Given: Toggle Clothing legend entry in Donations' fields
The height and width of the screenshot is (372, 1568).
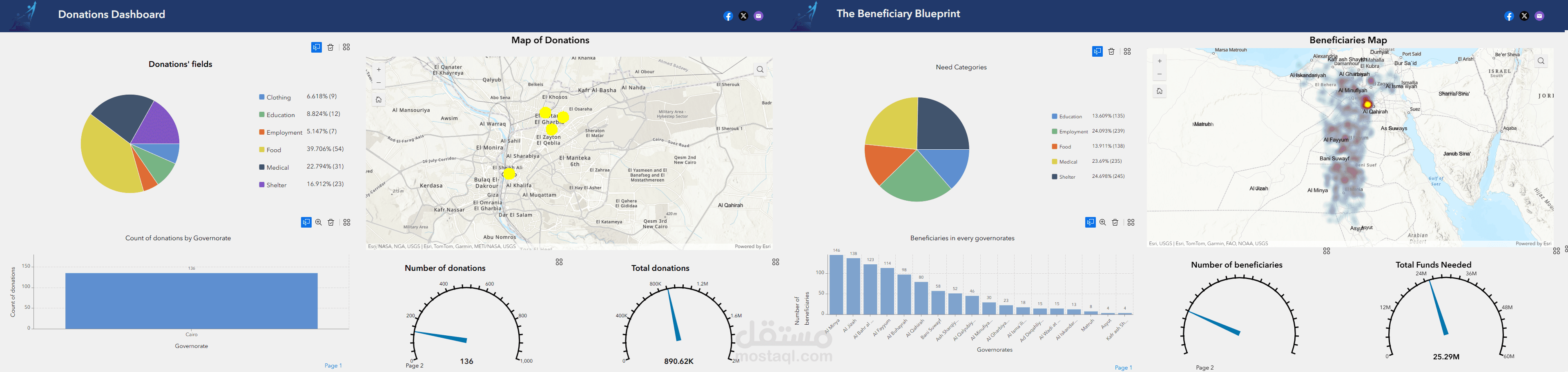Looking at the screenshot, I should pos(275,97).
